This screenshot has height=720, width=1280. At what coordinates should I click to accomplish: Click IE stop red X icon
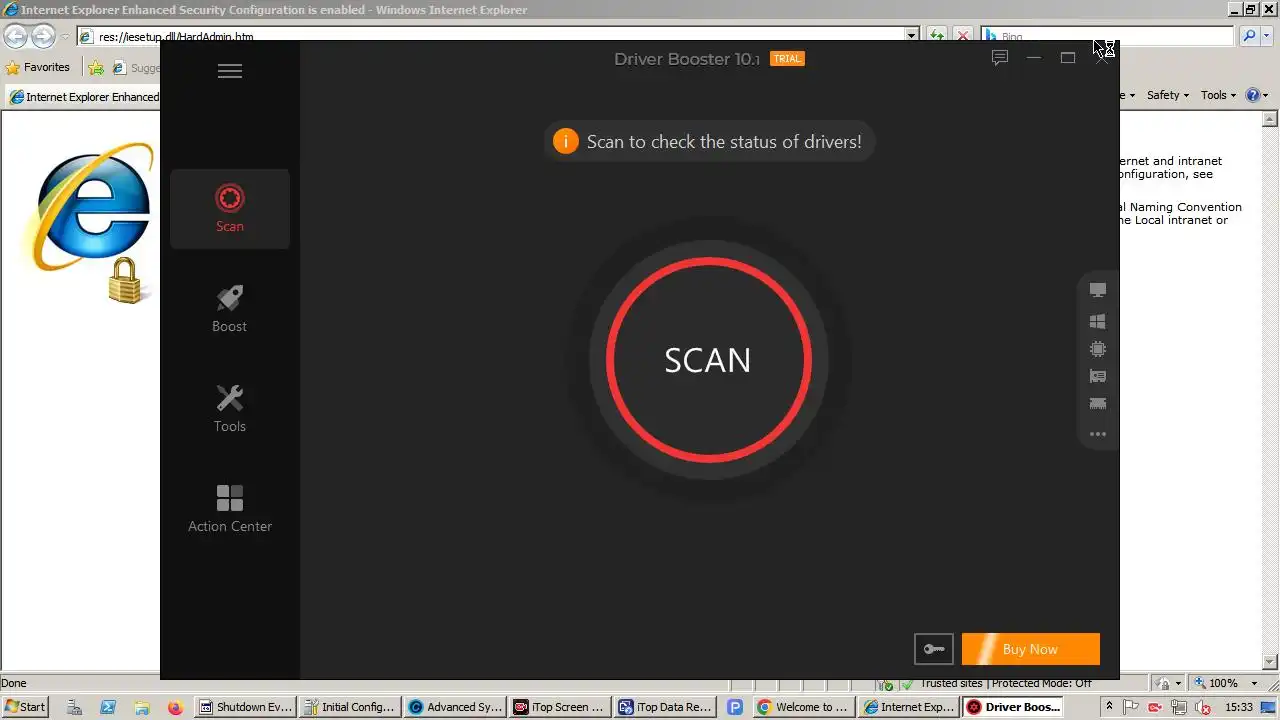click(x=963, y=36)
